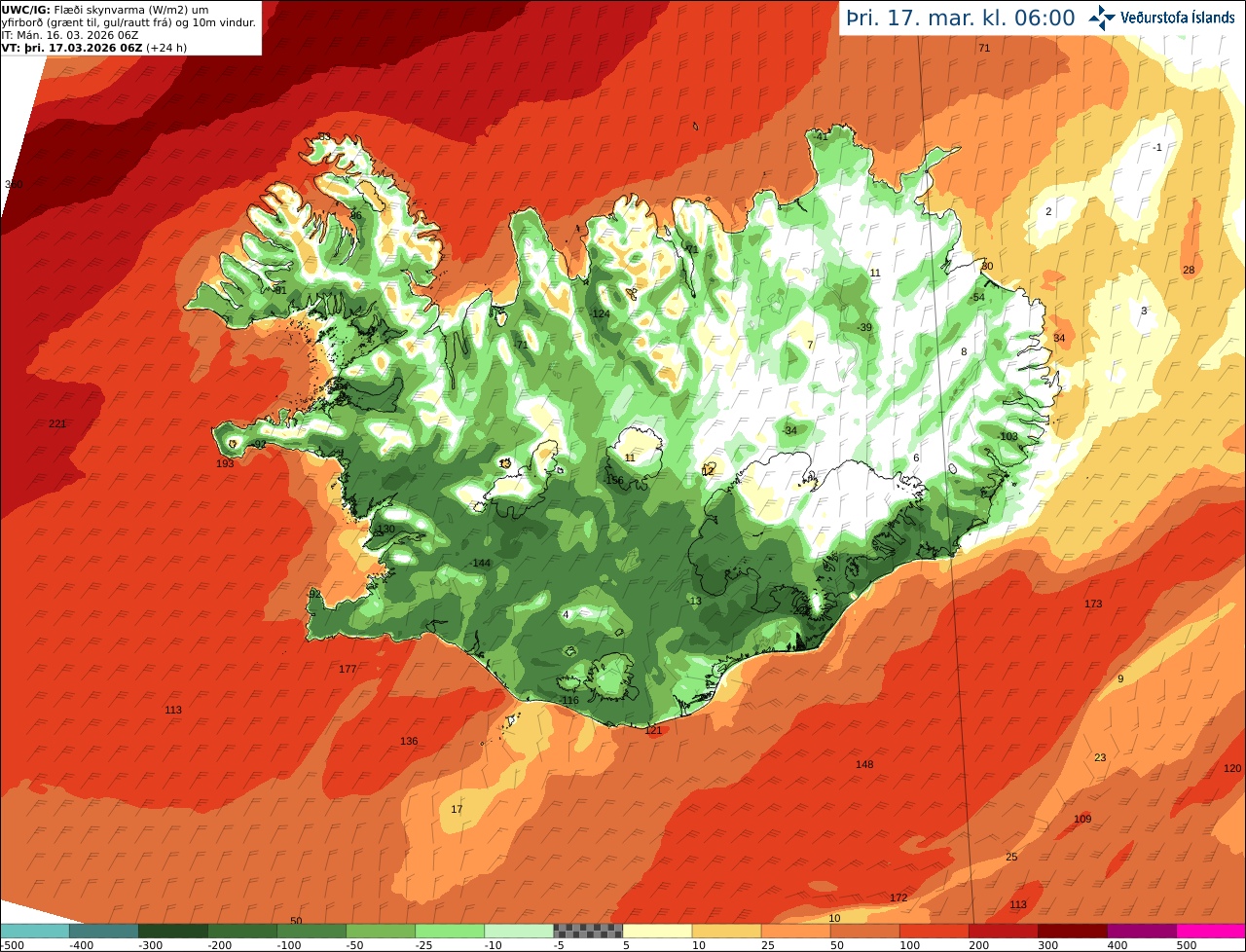Click the '350' value off the northwest coast
The image size is (1246, 952).
pyautogui.click(x=13, y=184)
